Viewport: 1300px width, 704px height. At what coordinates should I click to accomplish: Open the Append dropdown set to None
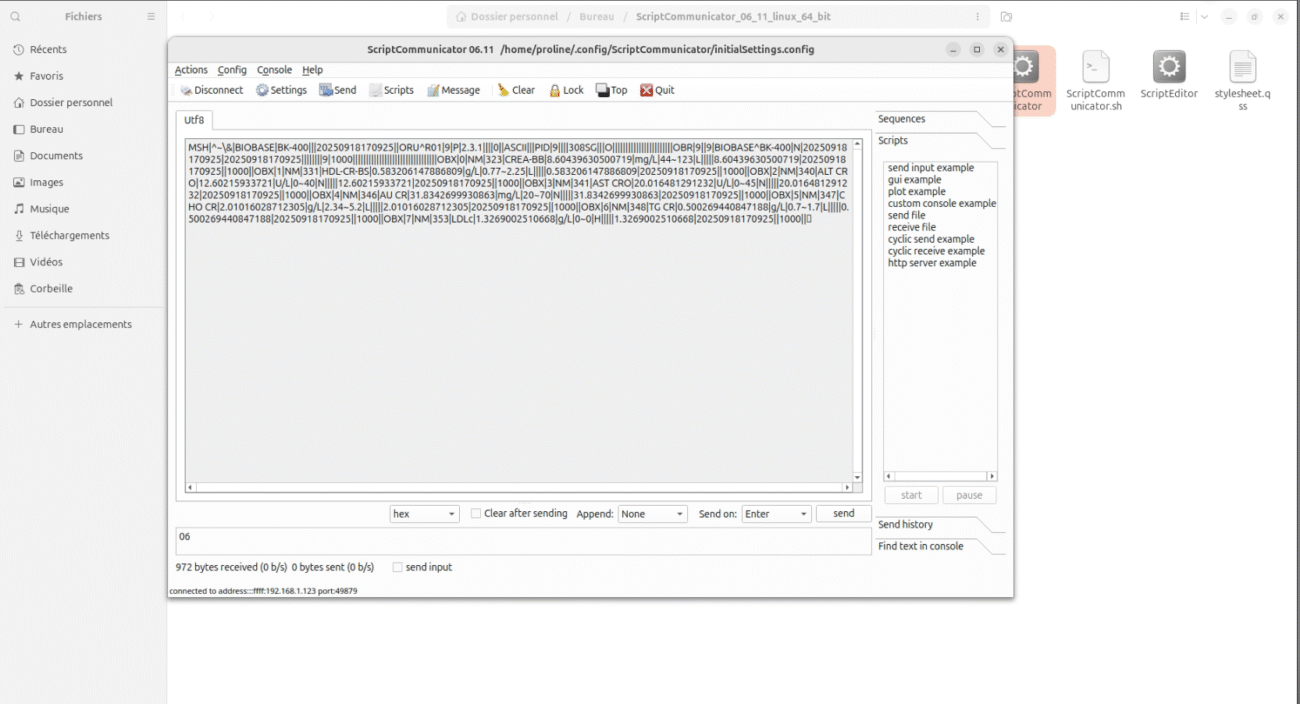coord(652,514)
